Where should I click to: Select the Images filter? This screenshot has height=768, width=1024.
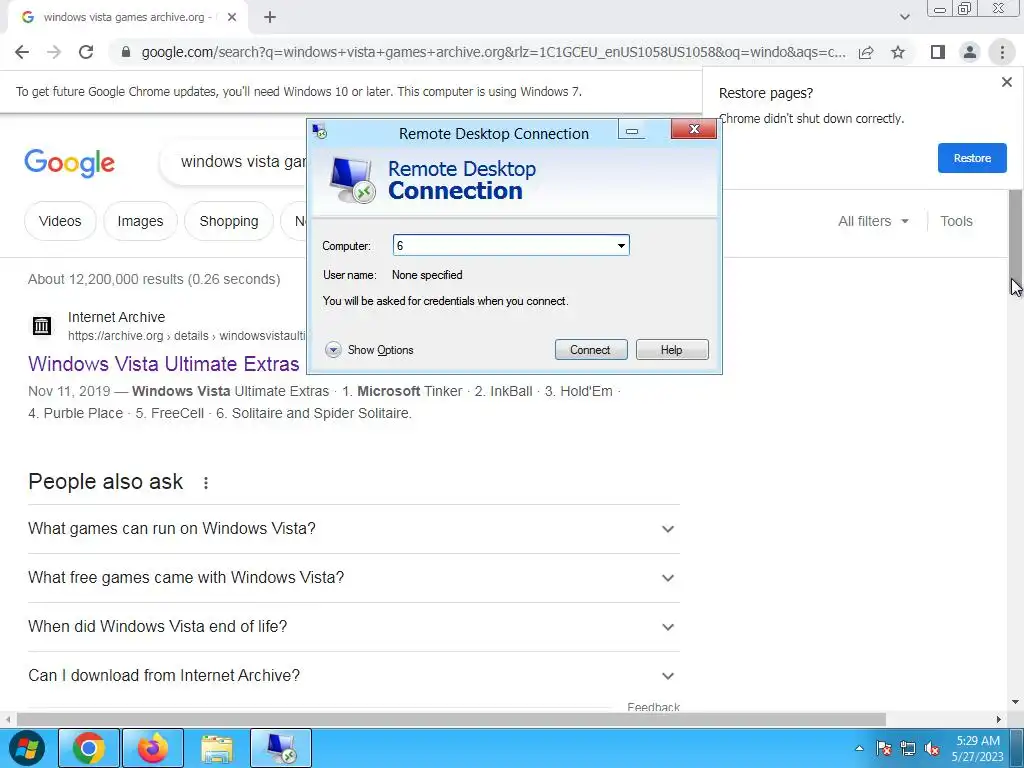coord(140,221)
